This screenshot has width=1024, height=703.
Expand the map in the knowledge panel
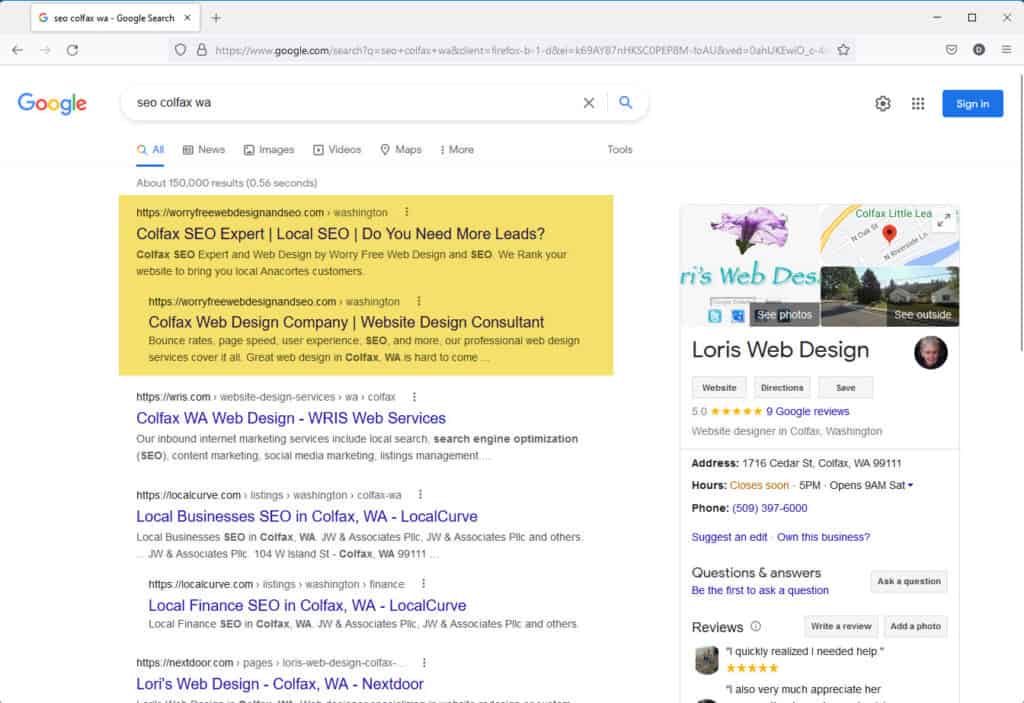tap(944, 221)
